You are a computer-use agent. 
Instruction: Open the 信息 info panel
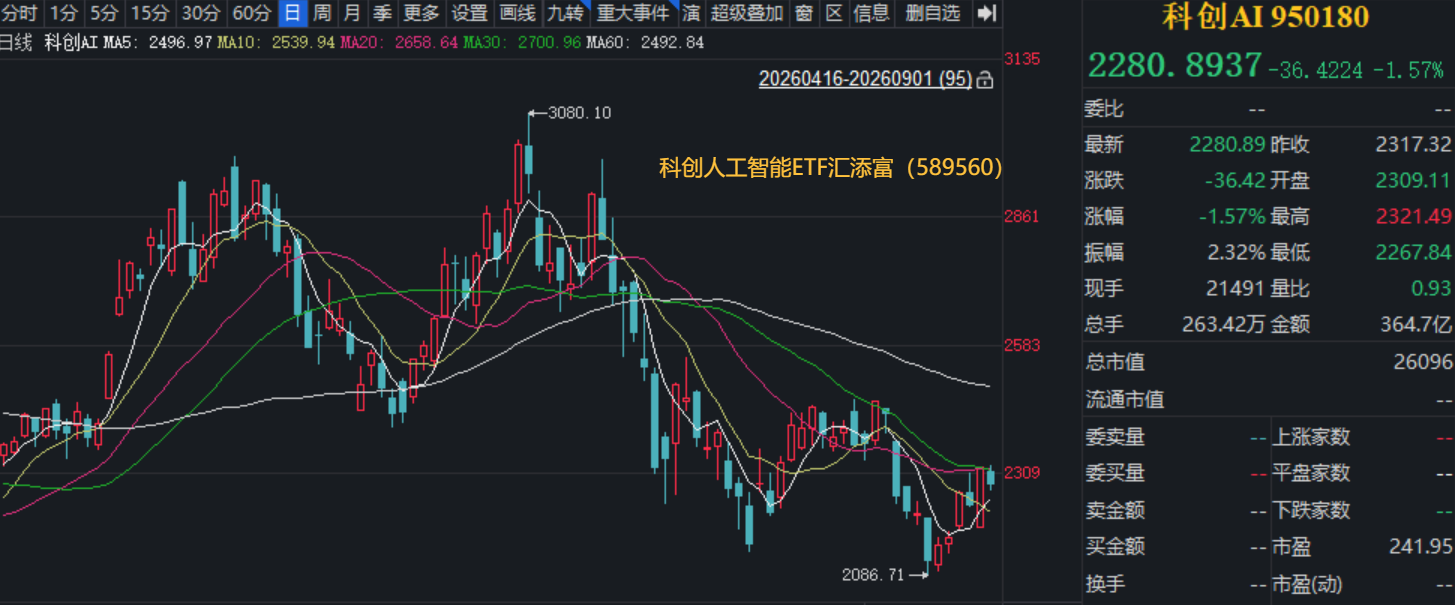872,13
